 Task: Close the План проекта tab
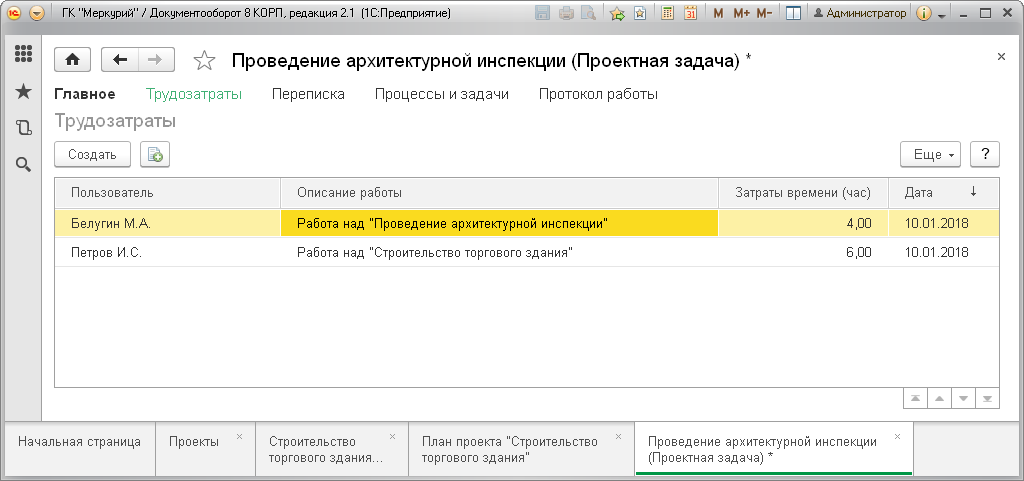point(618,436)
